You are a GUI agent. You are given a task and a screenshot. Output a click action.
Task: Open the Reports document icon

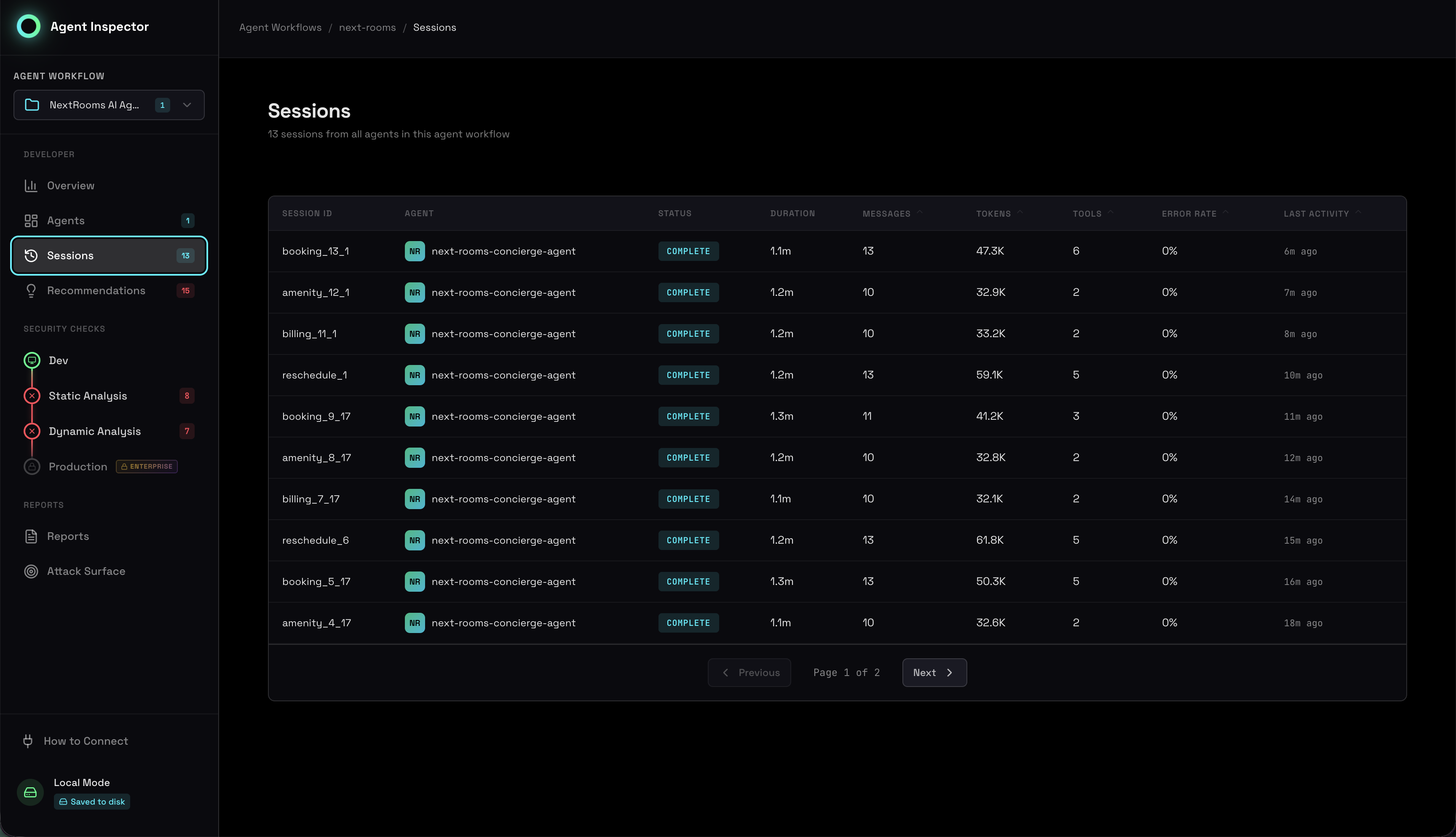[x=31, y=537]
